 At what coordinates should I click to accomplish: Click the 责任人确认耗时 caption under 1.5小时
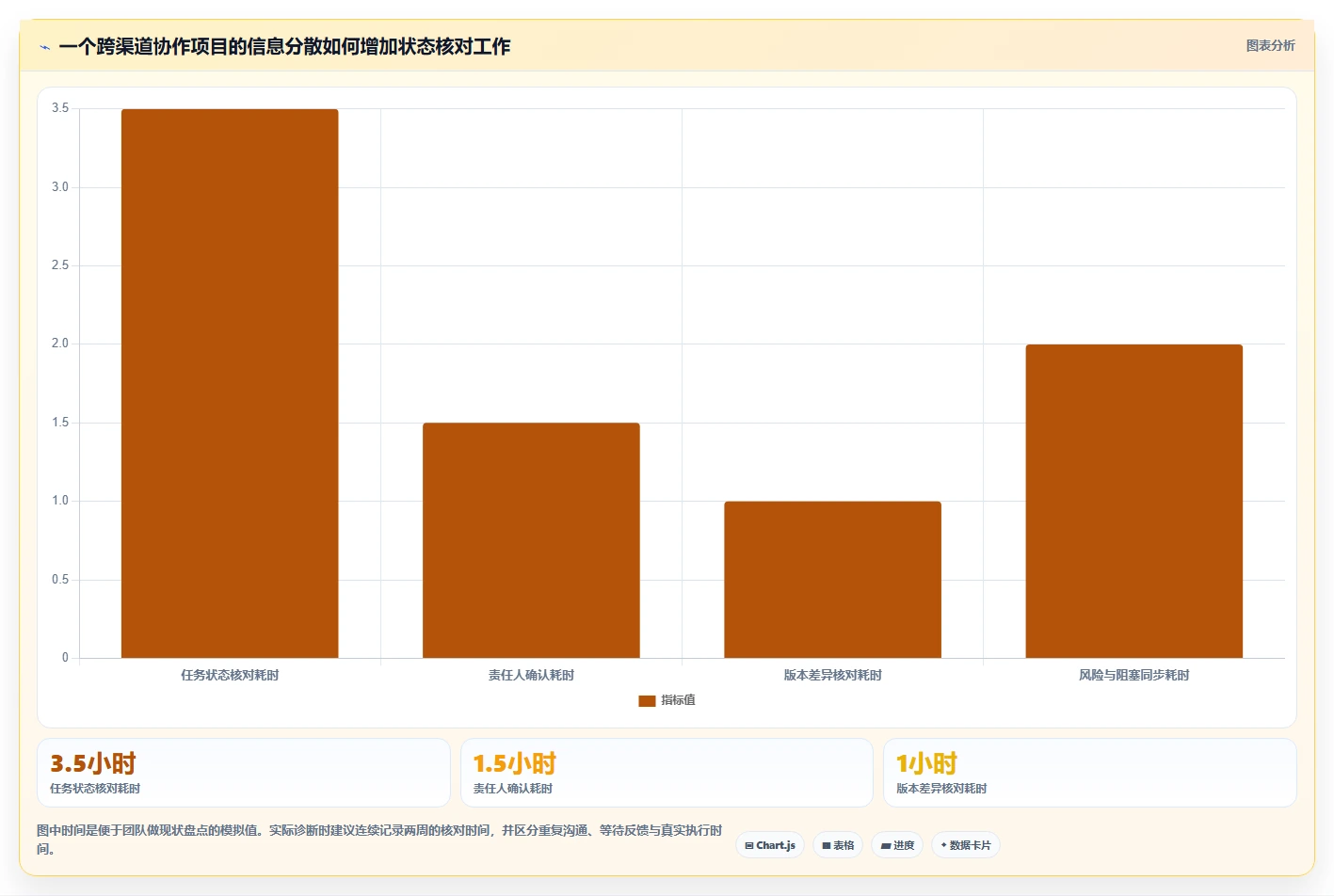click(x=512, y=789)
